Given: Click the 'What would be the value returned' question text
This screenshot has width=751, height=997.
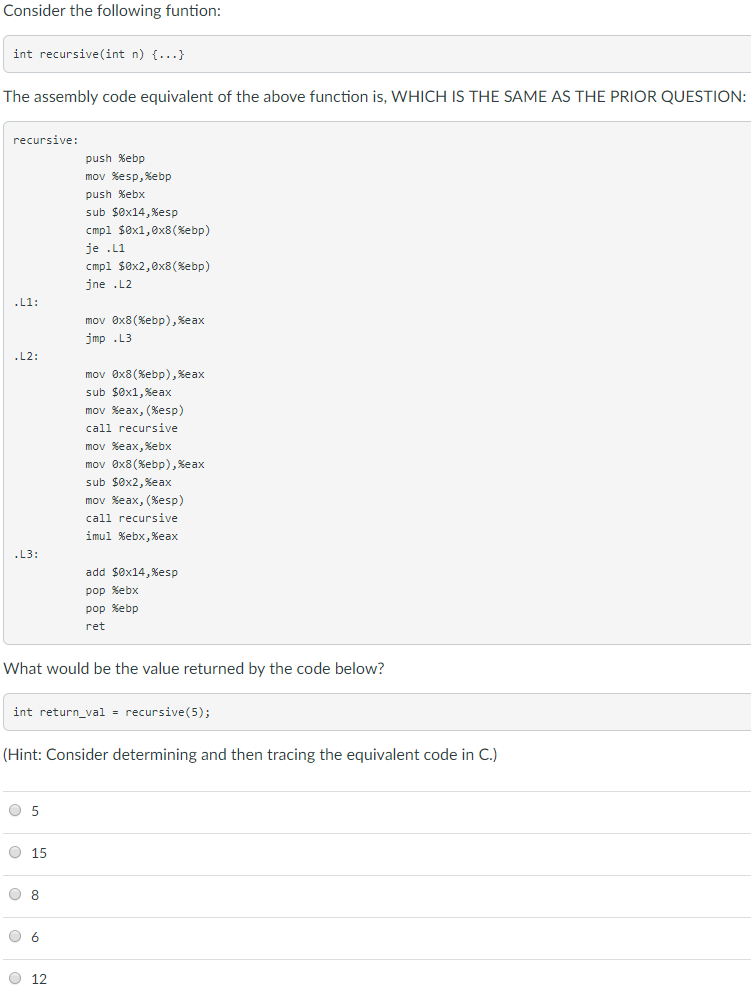Looking at the screenshot, I should (x=194, y=669).
